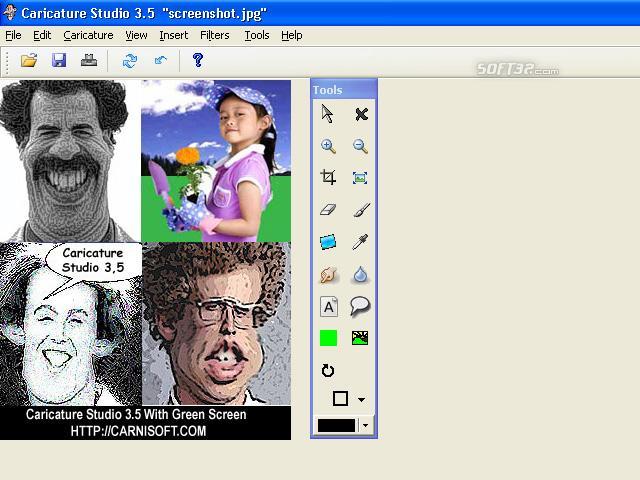The width and height of the screenshot is (640, 480).
Task: Expand the black color dropdown arrow
Action: [365, 425]
